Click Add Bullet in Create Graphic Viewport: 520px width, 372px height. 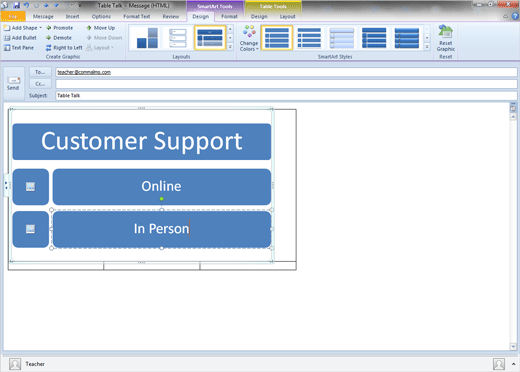20,38
